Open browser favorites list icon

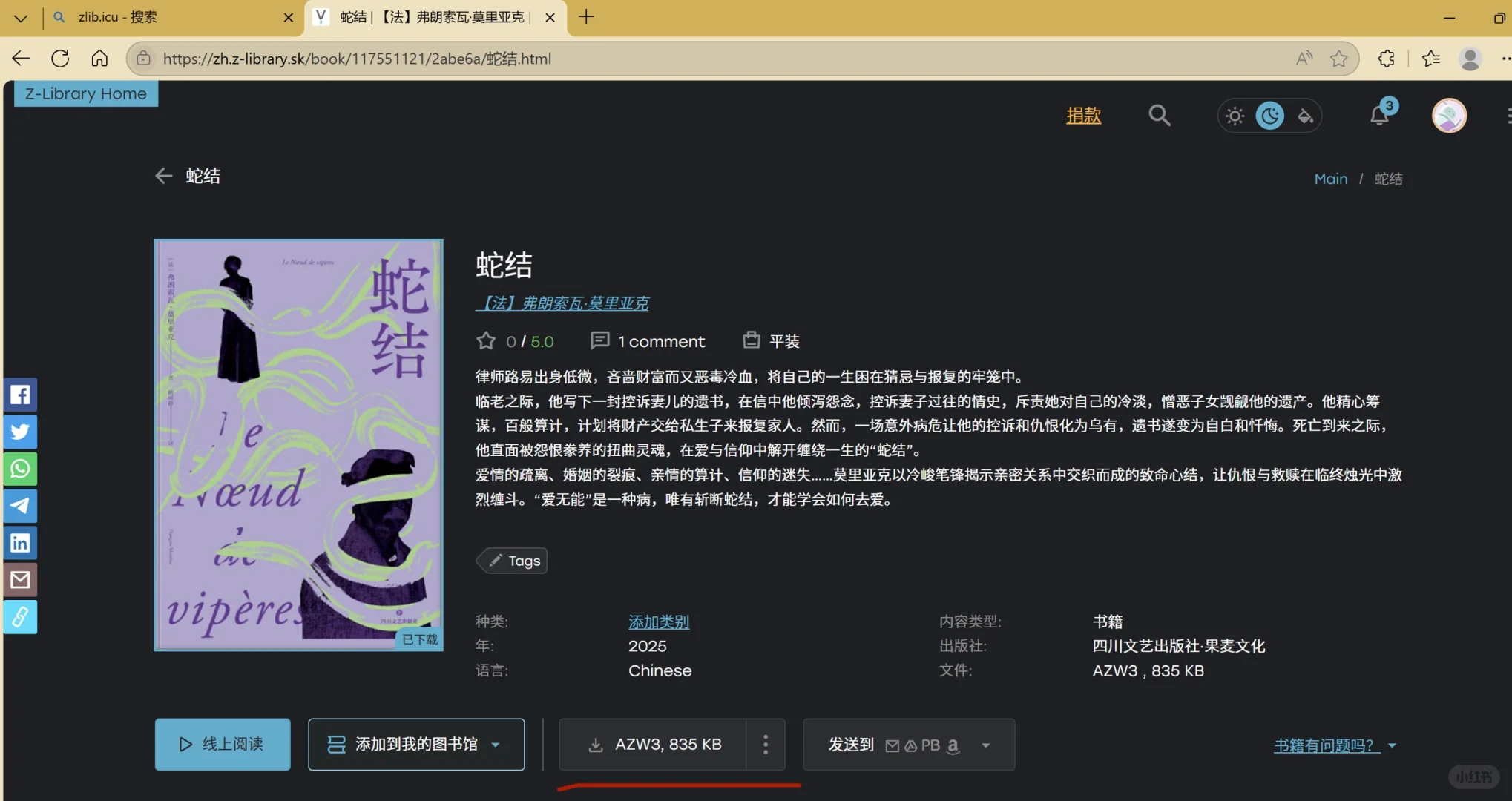[x=1431, y=59]
